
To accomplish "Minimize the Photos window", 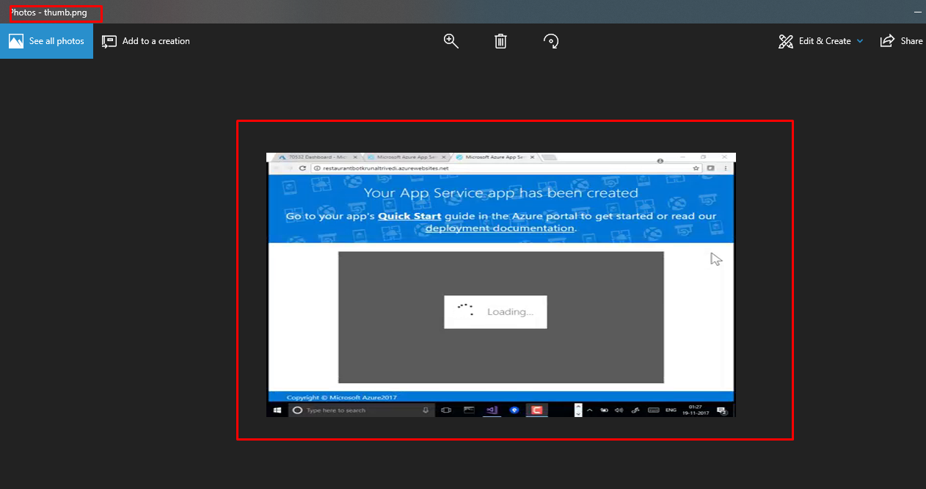I will coord(917,12).
